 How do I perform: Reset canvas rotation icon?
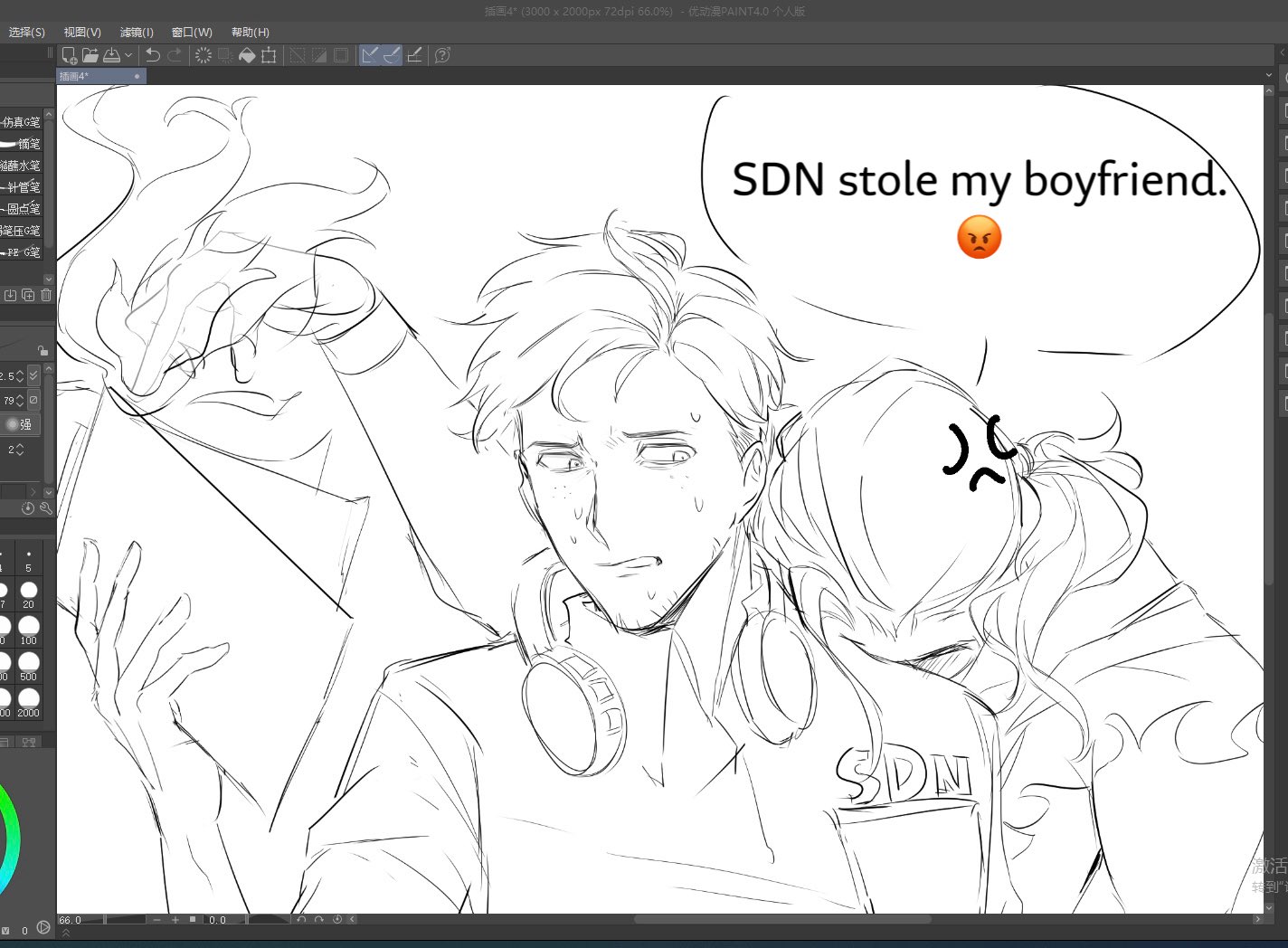pos(337,920)
